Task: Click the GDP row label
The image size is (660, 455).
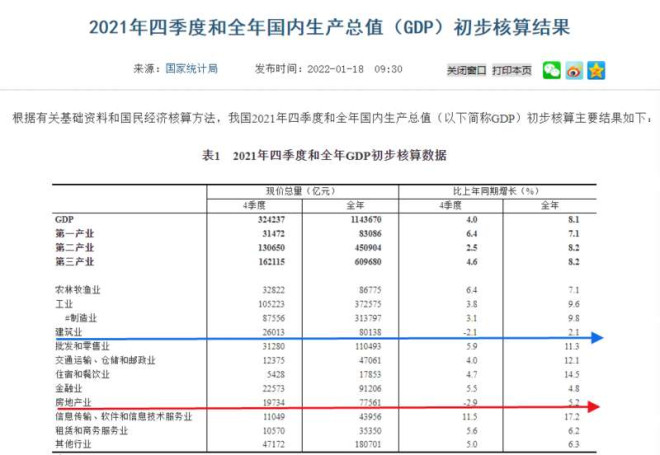Action: coord(64,219)
